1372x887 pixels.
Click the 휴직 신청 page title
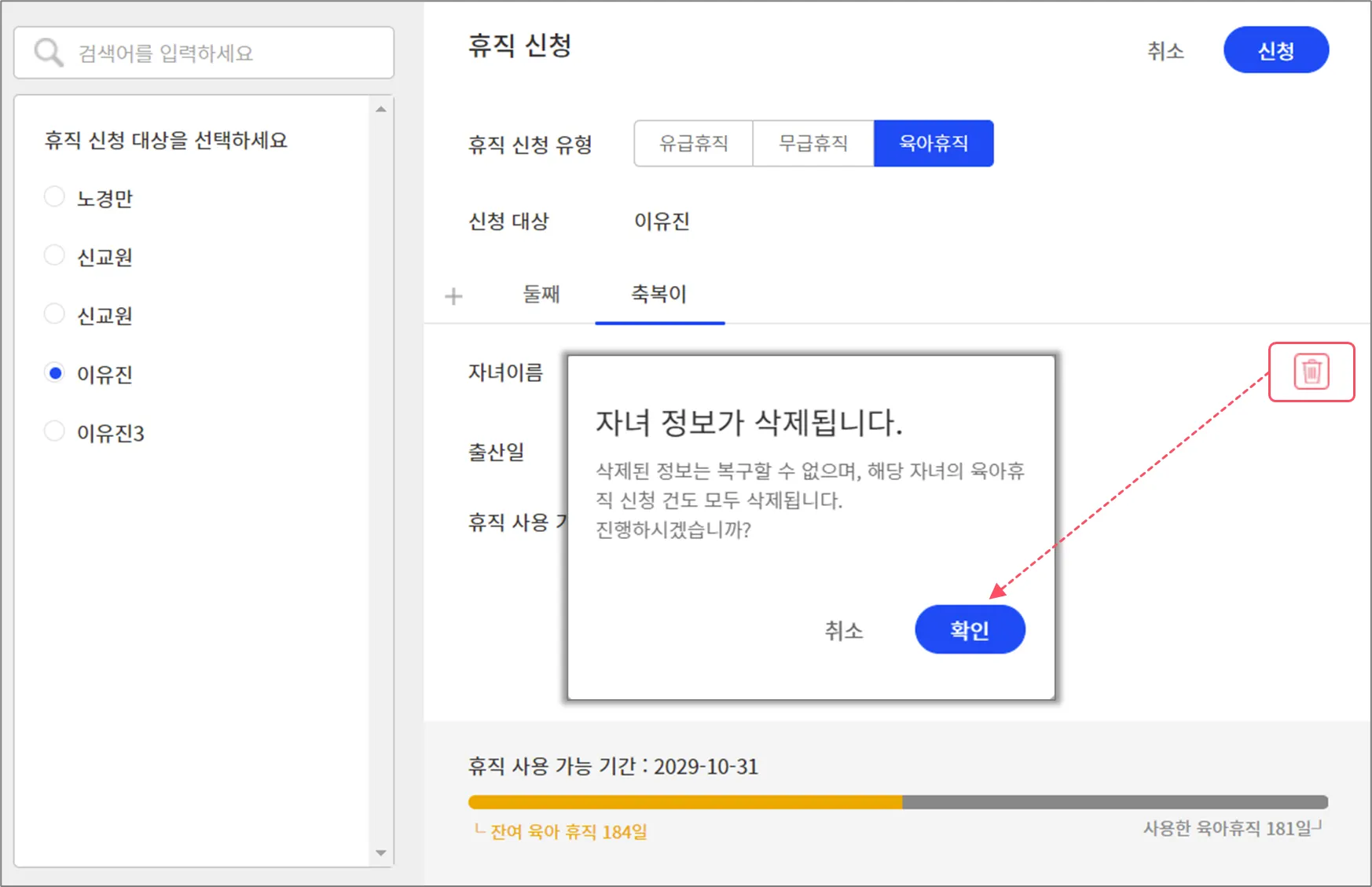tap(520, 46)
